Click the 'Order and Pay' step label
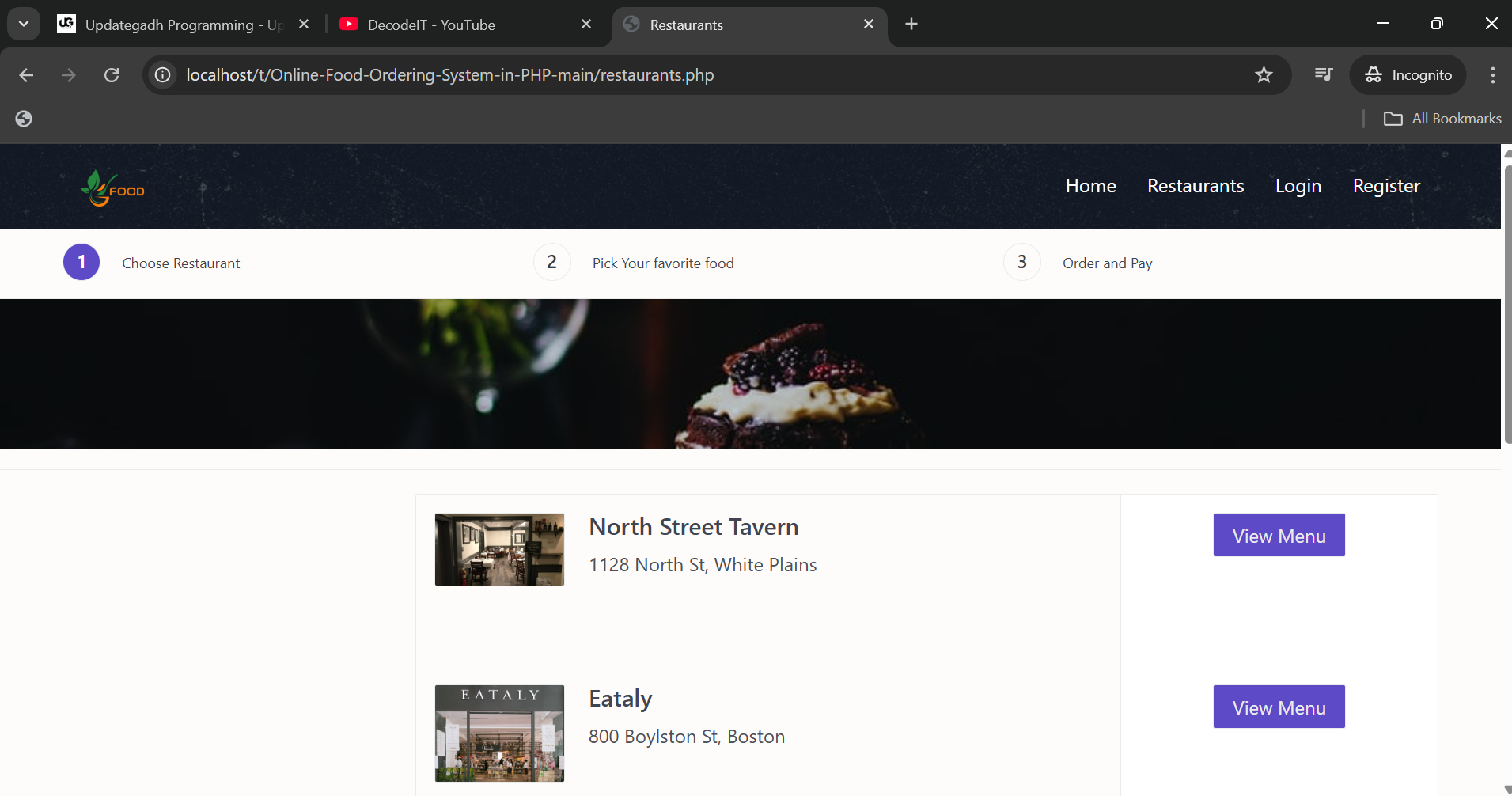This screenshot has width=1512, height=796. 1107,263
